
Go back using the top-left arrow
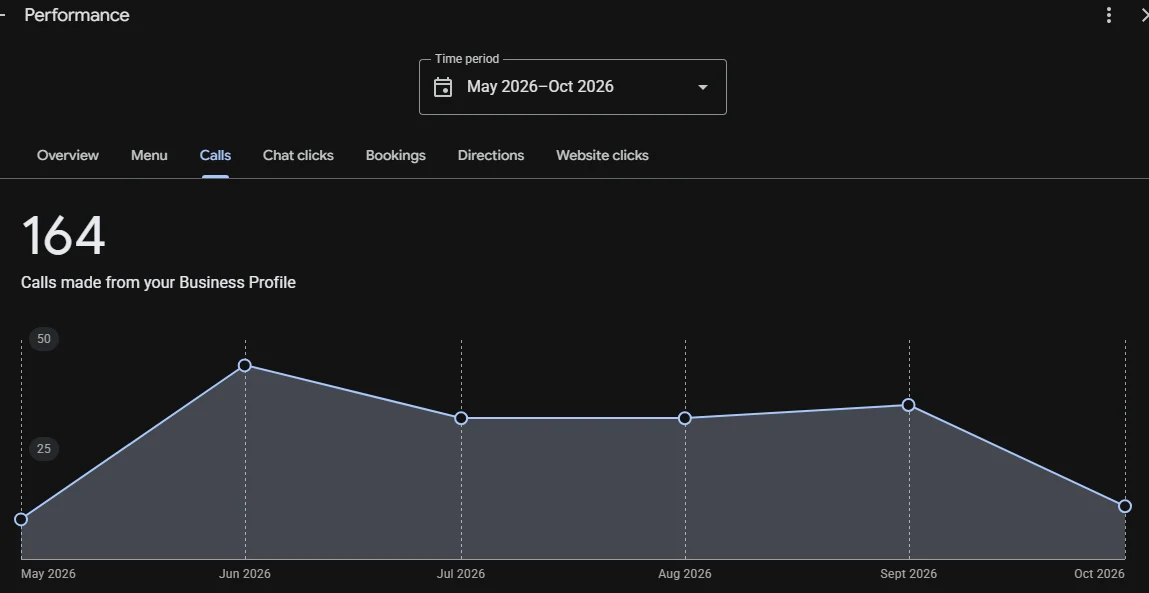pos(2,15)
